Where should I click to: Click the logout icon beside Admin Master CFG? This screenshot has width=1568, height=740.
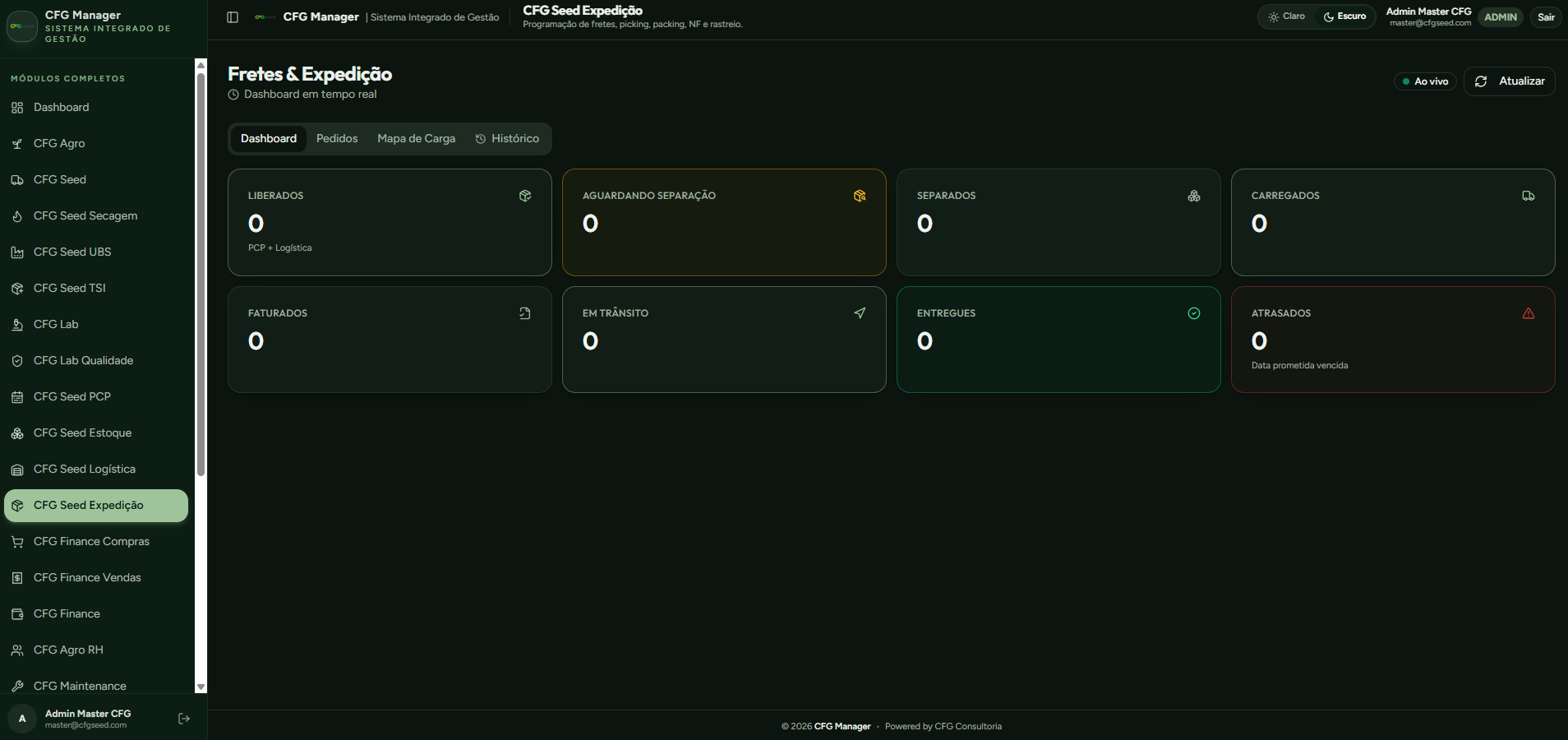point(184,719)
